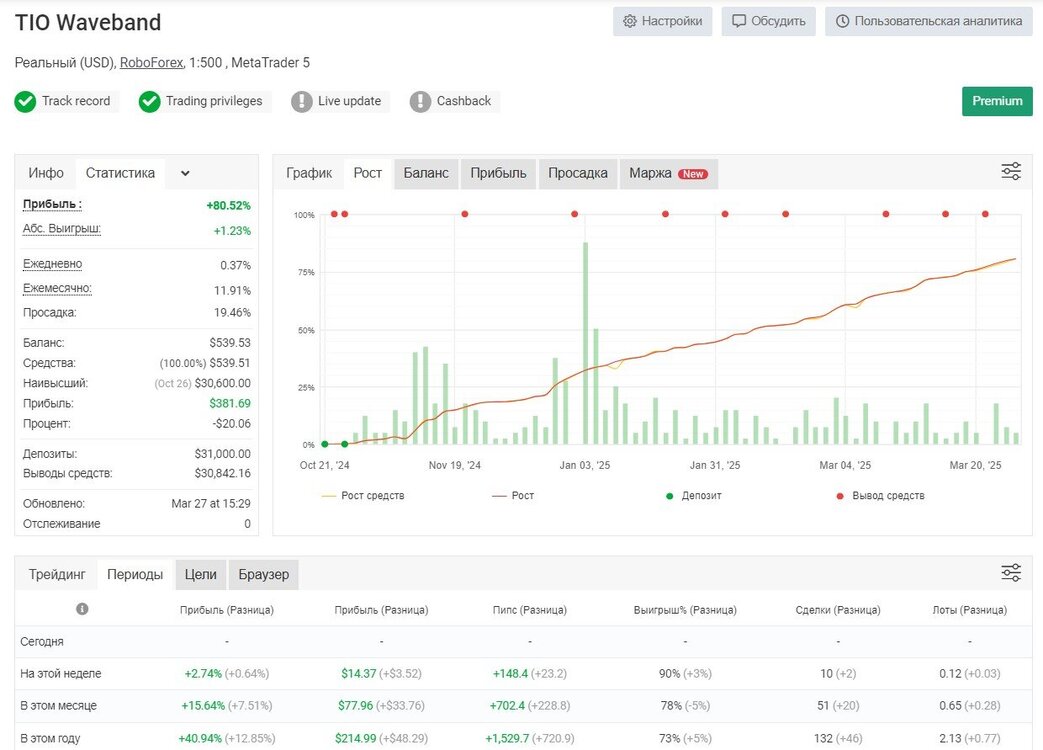Expand the dropdown arrow beside Статистика
Viewport: 1043px width, 750px height.
[185, 174]
